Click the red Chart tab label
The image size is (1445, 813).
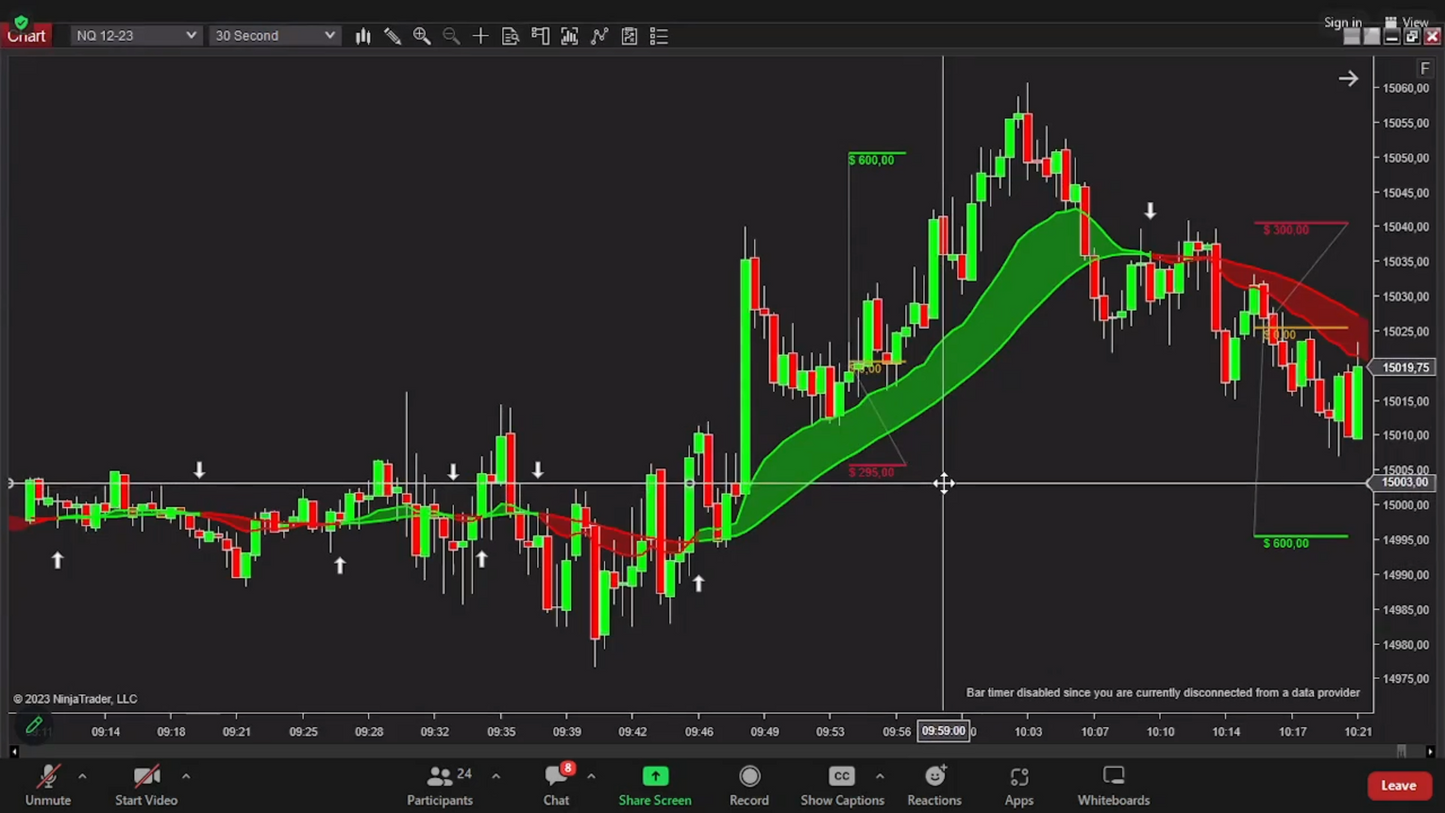(26, 36)
